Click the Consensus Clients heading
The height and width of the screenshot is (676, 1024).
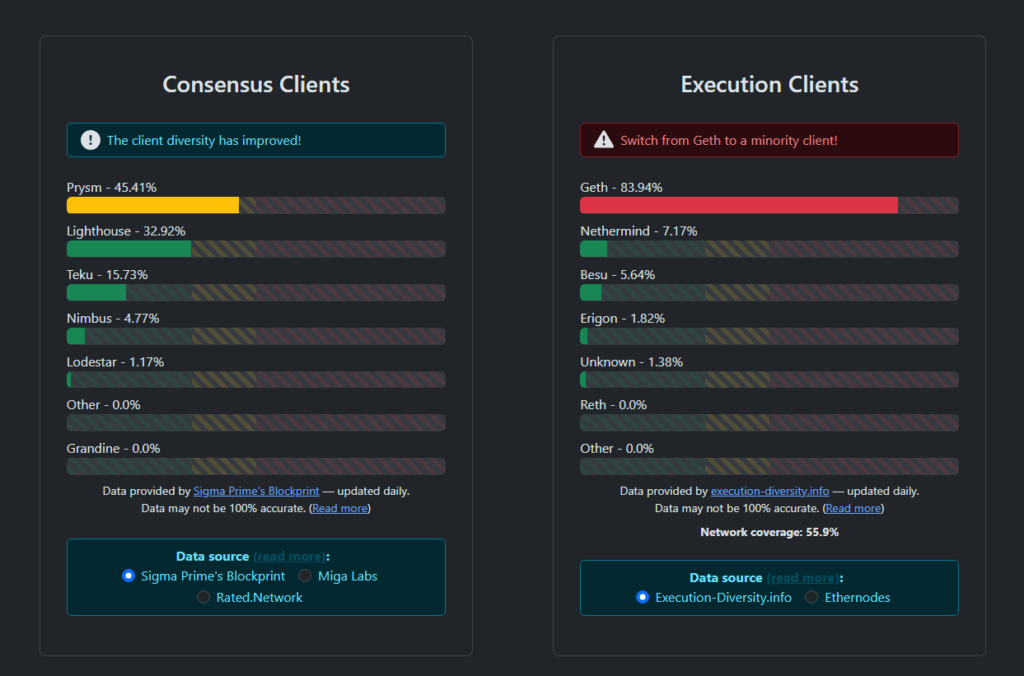[256, 84]
